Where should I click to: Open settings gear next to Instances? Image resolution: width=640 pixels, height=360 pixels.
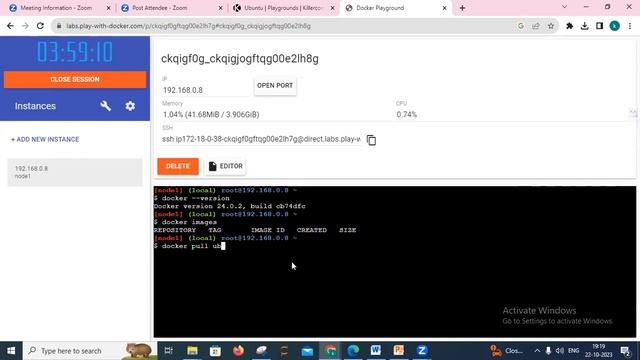(130, 106)
